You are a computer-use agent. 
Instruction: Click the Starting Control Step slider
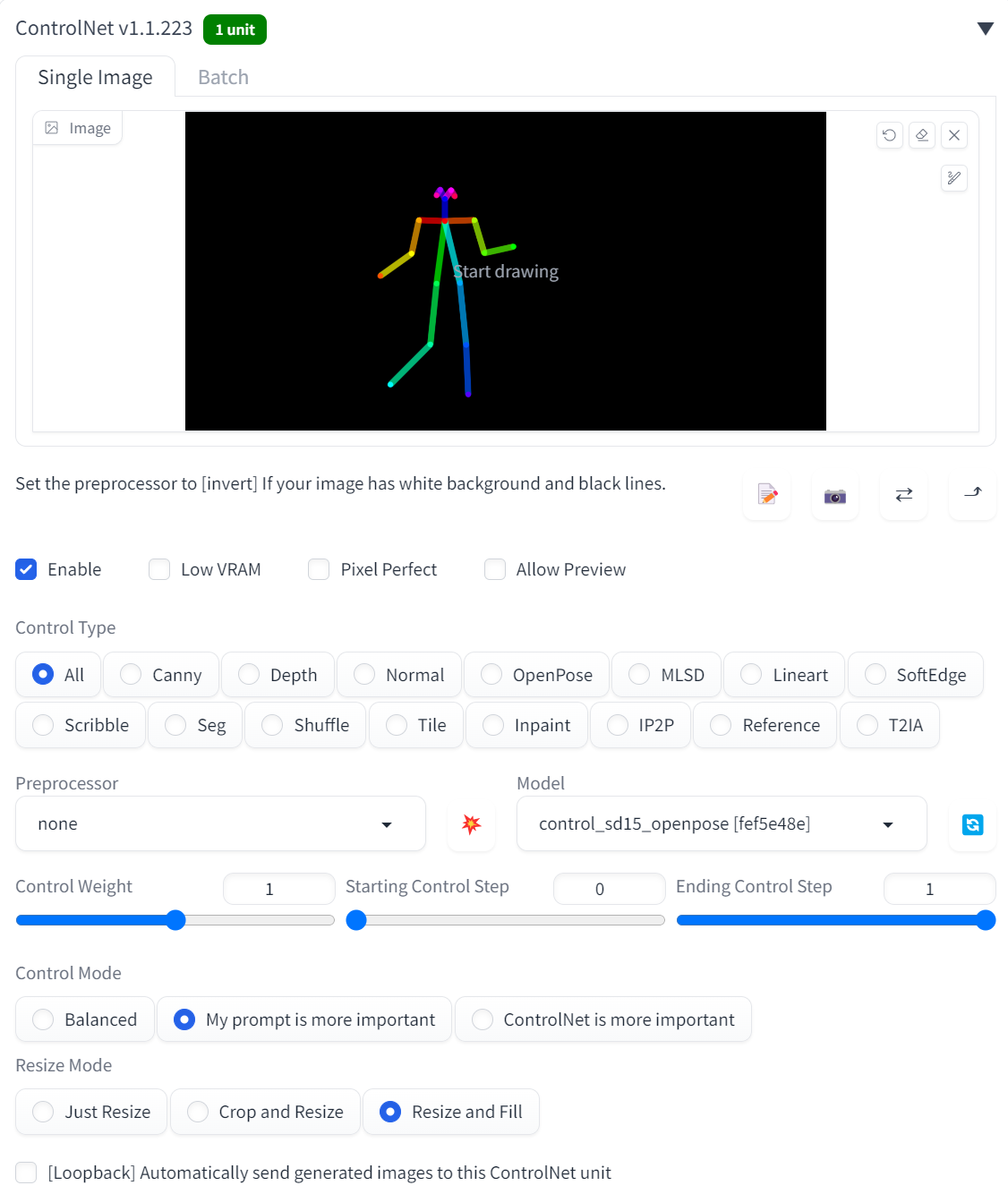pos(506,920)
